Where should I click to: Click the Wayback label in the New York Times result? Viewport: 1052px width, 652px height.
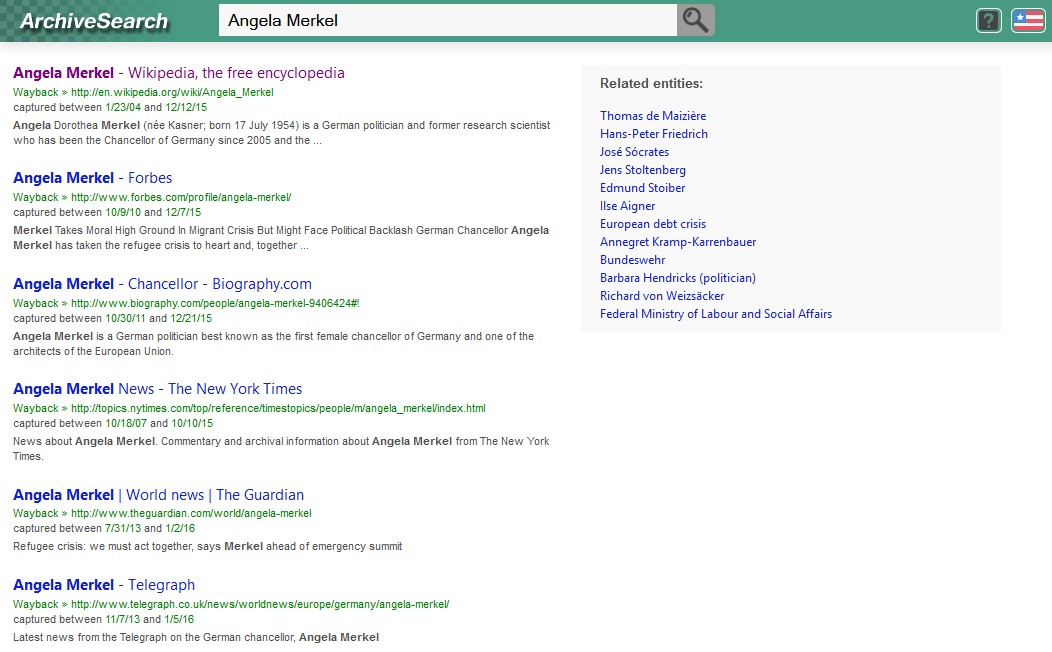pos(36,409)
